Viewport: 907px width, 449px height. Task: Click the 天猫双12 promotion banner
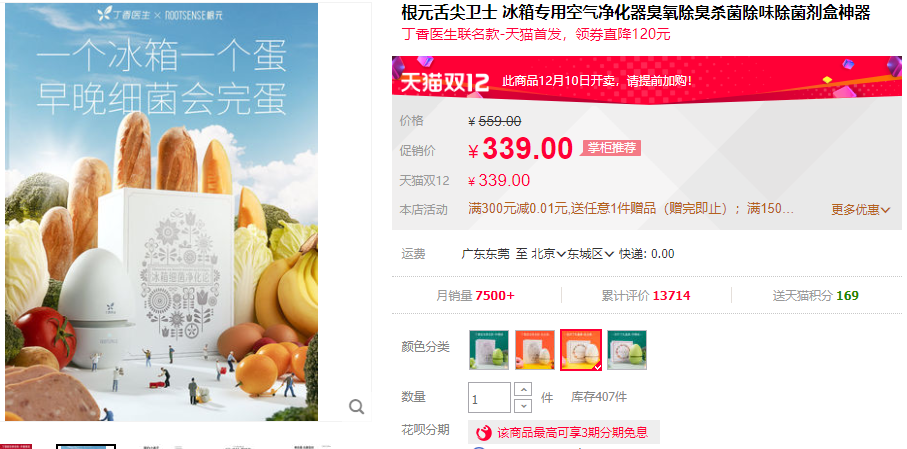point(647,80)
